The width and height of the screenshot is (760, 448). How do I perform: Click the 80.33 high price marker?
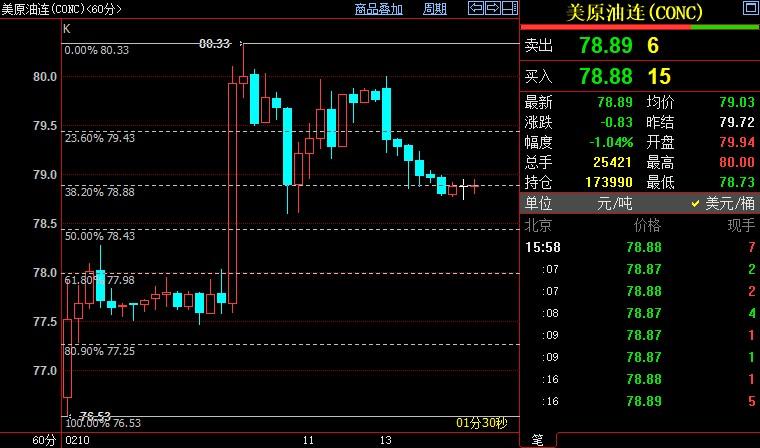[x=215, y=43]
